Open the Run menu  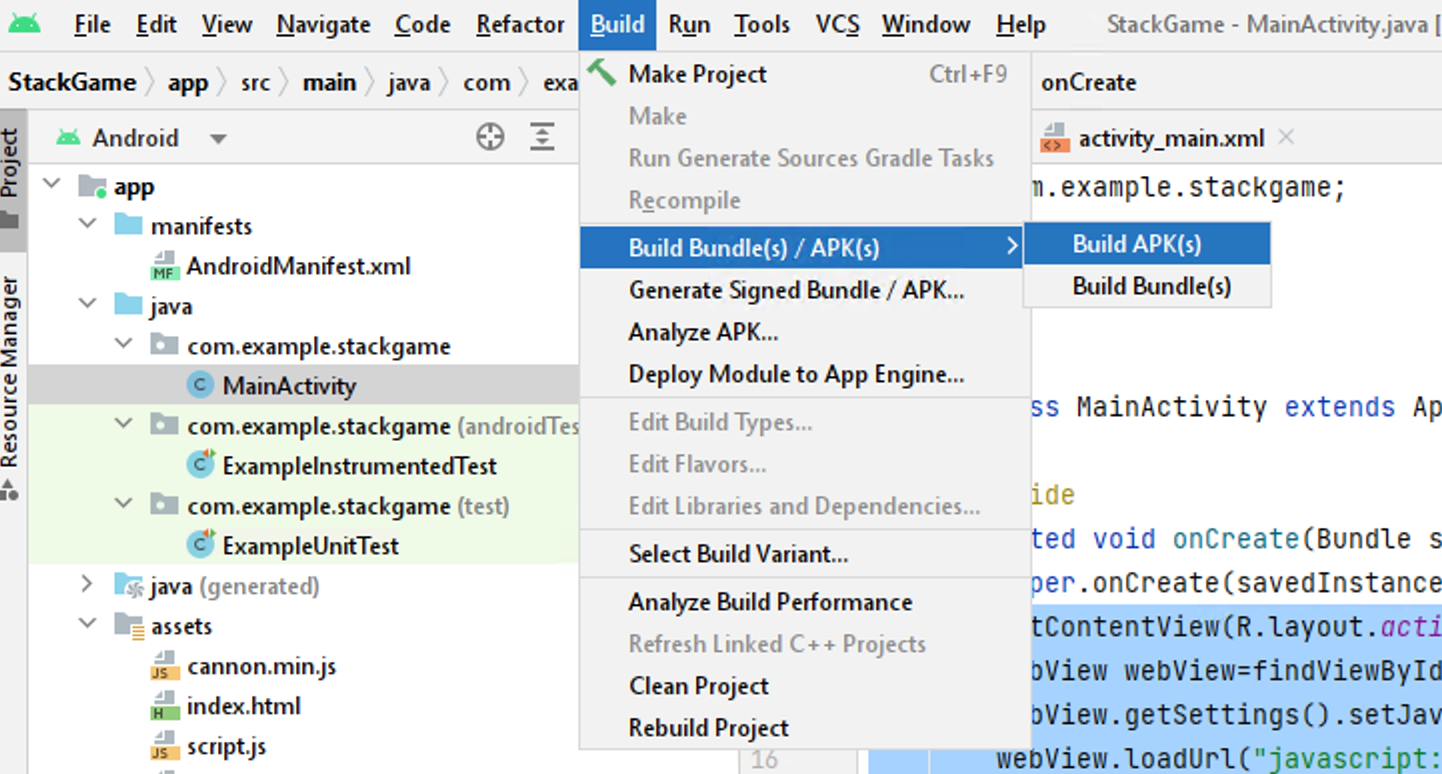689,25
